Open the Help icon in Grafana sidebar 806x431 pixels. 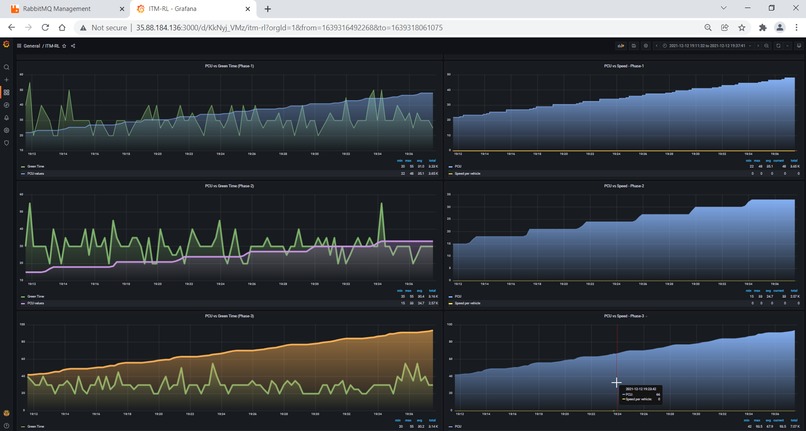click(x=6, y=425)
